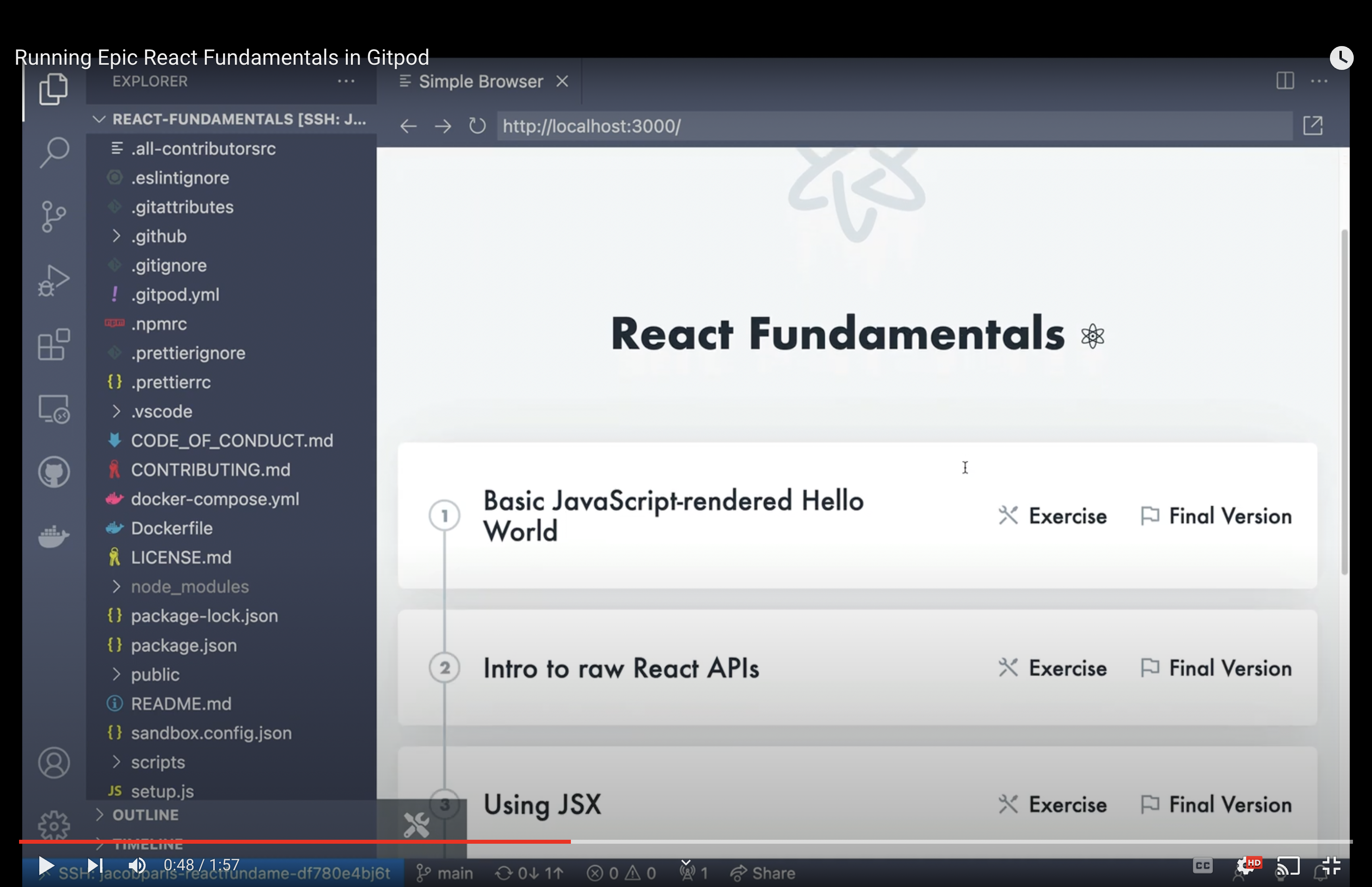Open the GitHub view in activity bar
Viewport: 1372px width, 887px height.
[x=54, y=472]
